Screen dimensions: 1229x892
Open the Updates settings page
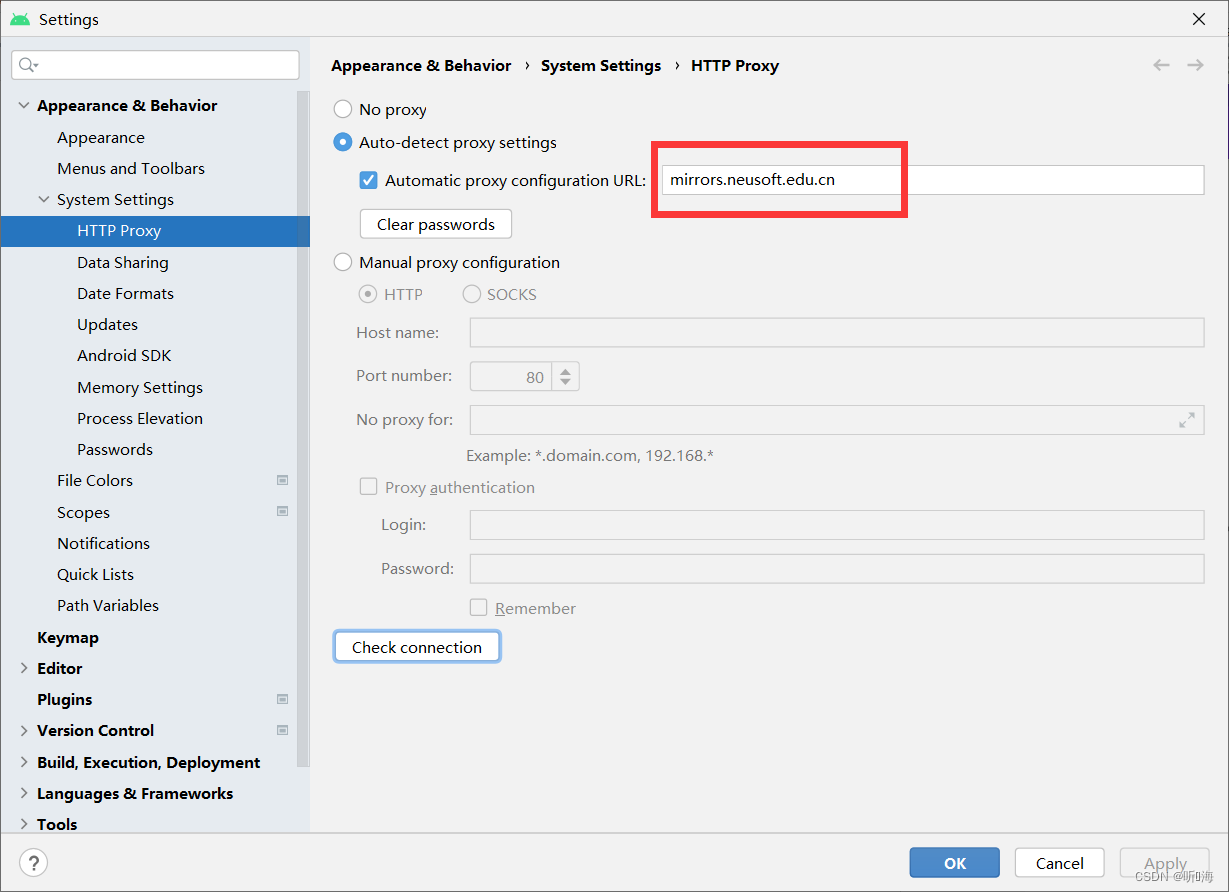pos(107,324)
